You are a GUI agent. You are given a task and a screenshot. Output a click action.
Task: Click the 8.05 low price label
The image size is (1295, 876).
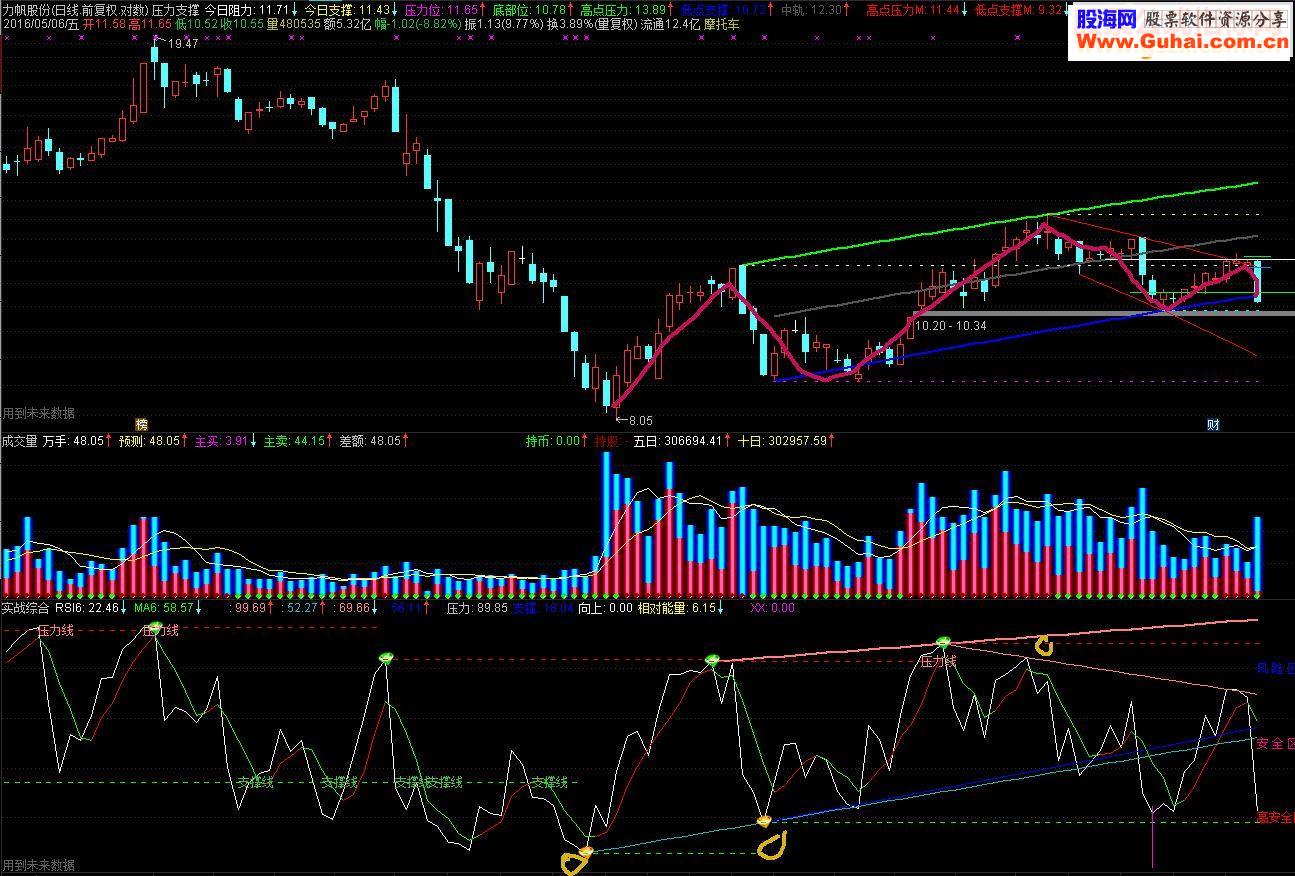point(639,421)
